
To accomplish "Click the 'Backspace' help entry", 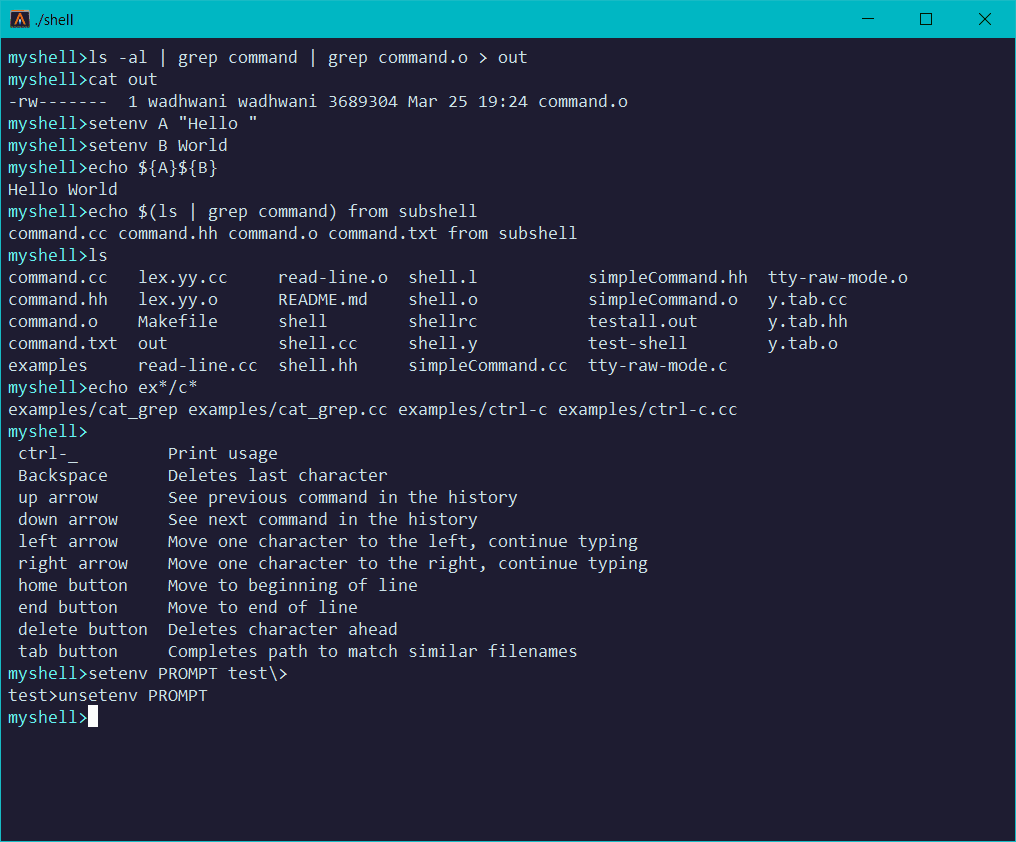I will (x=62, y=475).
